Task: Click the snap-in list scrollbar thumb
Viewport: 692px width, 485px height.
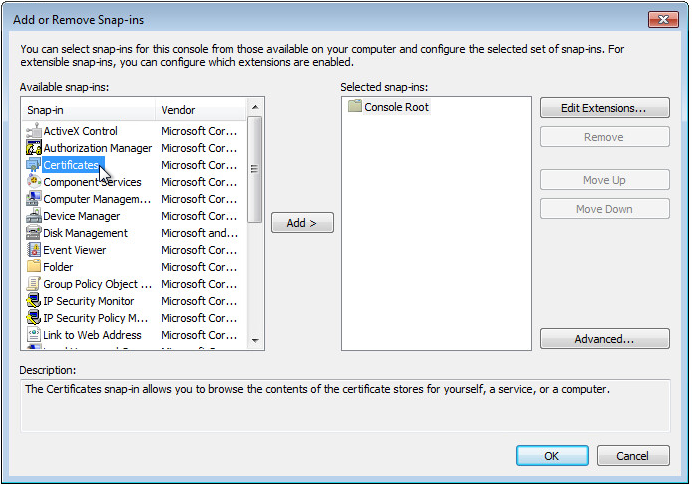Action: point(255,169)
